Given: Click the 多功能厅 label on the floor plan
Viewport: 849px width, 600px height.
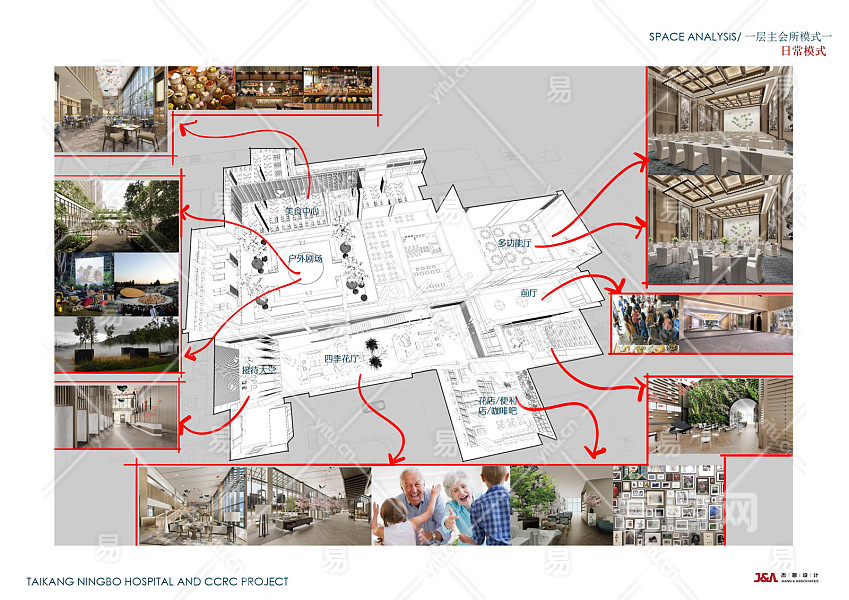Looking at the screenshot, I should (x=514, y=244).
